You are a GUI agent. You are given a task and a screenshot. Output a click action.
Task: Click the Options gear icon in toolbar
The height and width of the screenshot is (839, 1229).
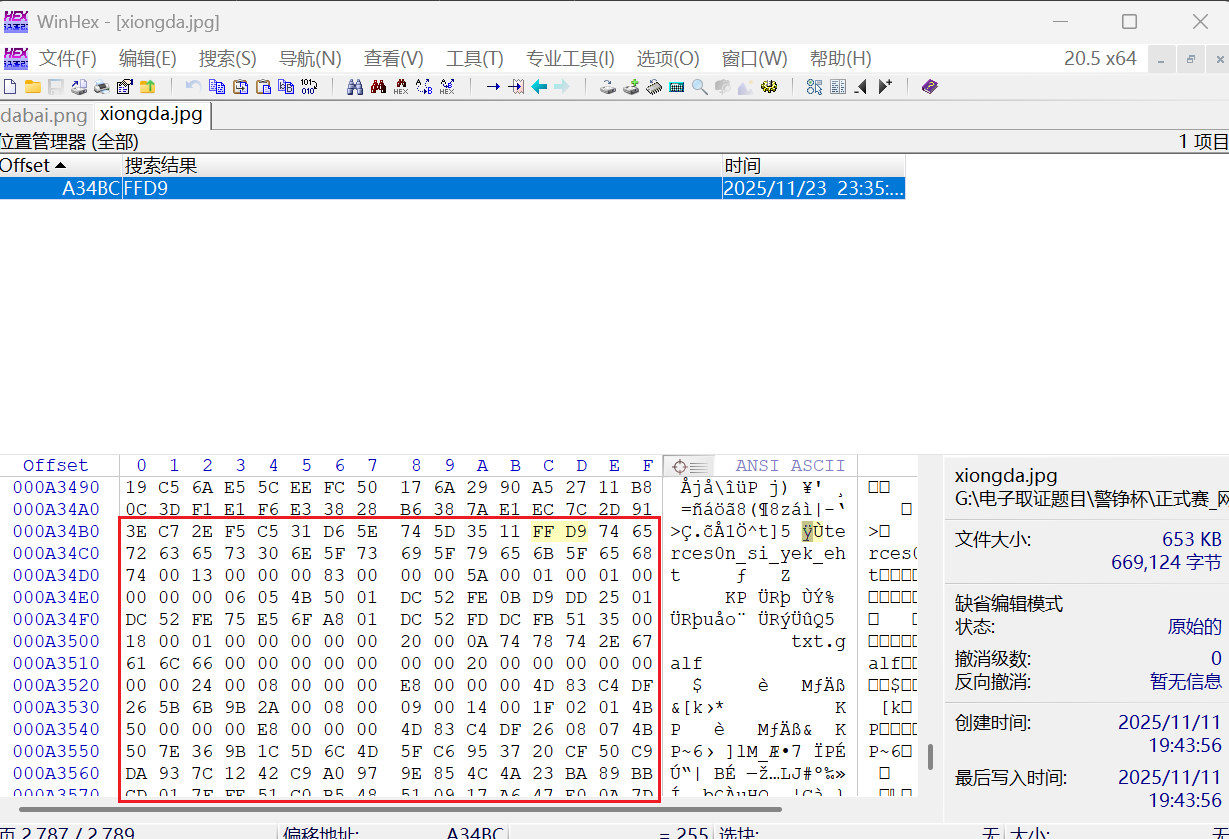pyautogui.click(x=769, y=87)
